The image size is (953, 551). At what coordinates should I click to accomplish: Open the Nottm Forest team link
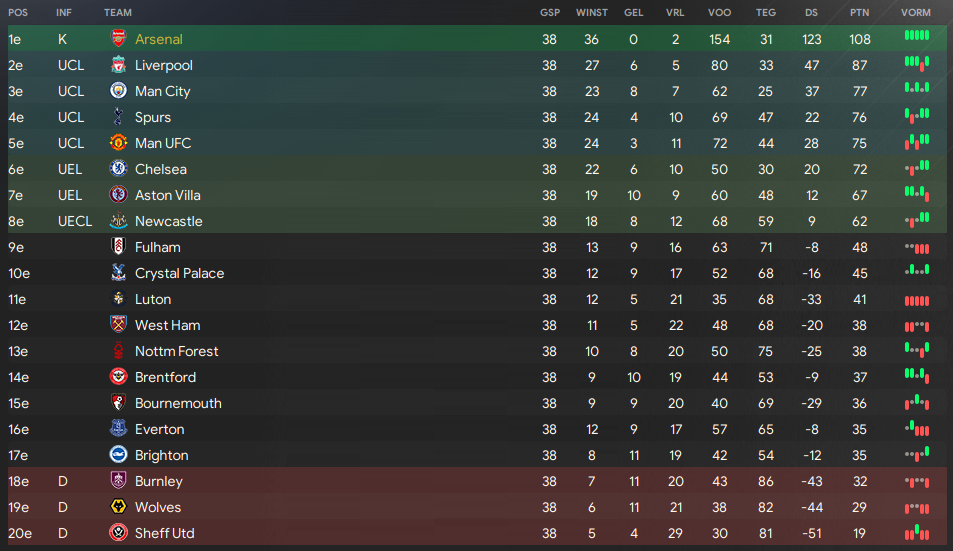(176, 351)
